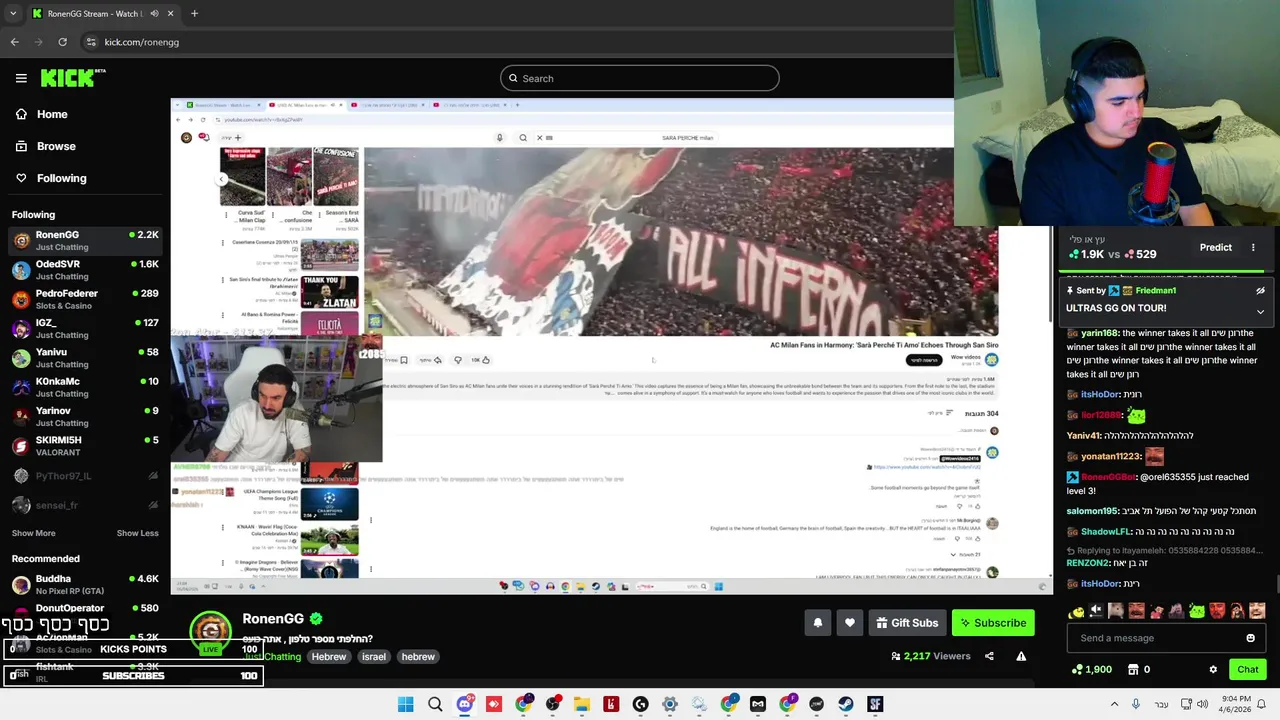Click the microphone icon in the system tray

pyautogui.click(x=1137, y=704)
